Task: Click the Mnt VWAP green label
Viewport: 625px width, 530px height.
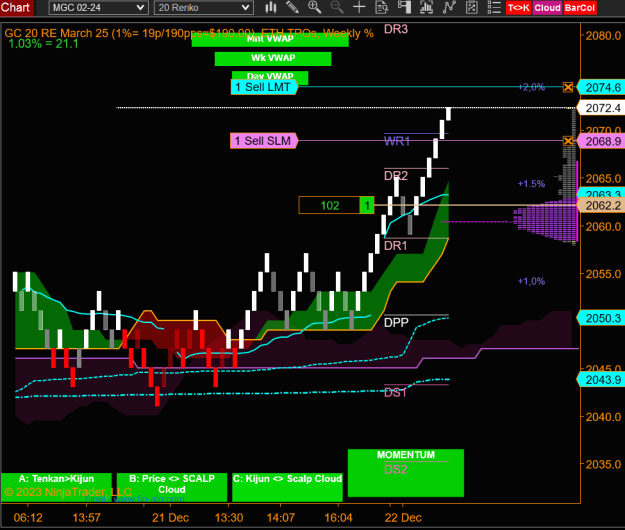Action: (270, 40)
